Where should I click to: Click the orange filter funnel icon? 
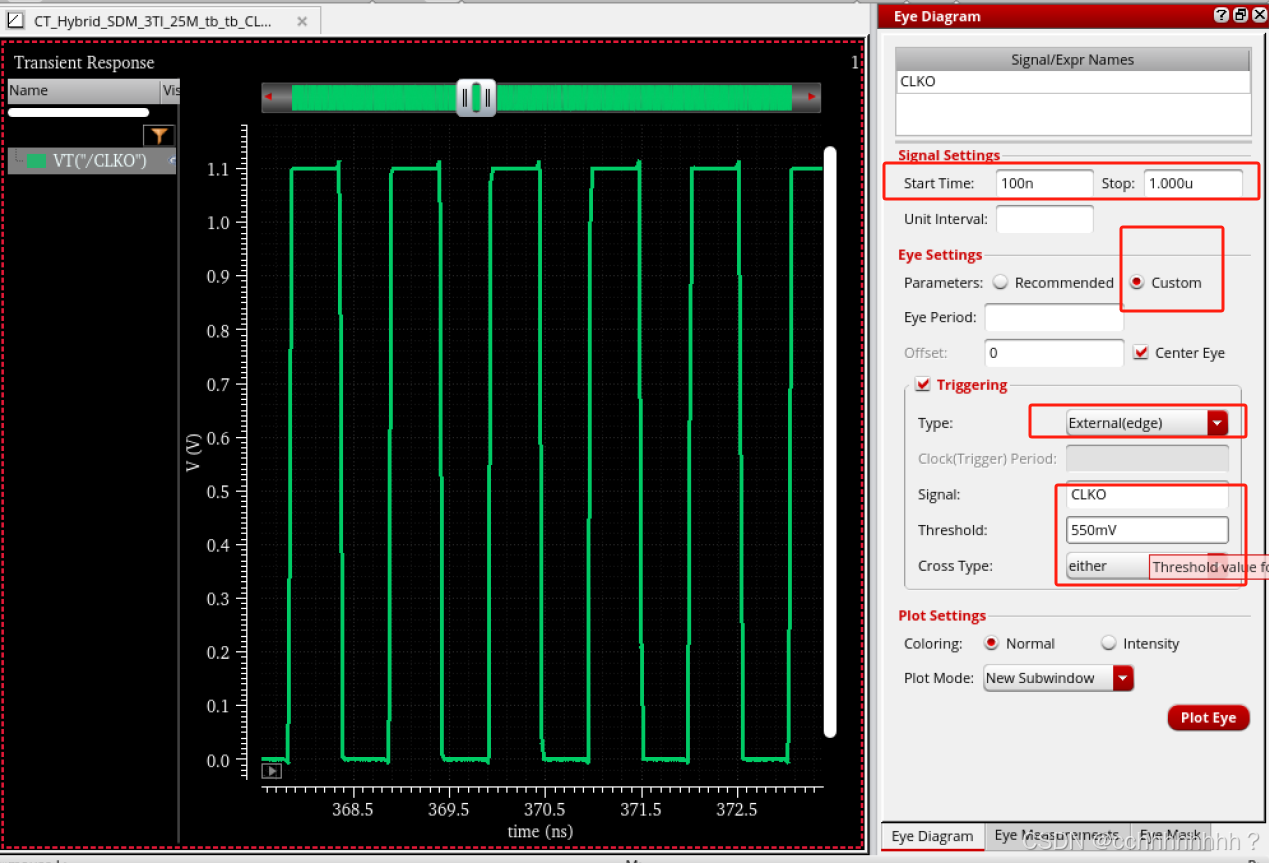158,136
